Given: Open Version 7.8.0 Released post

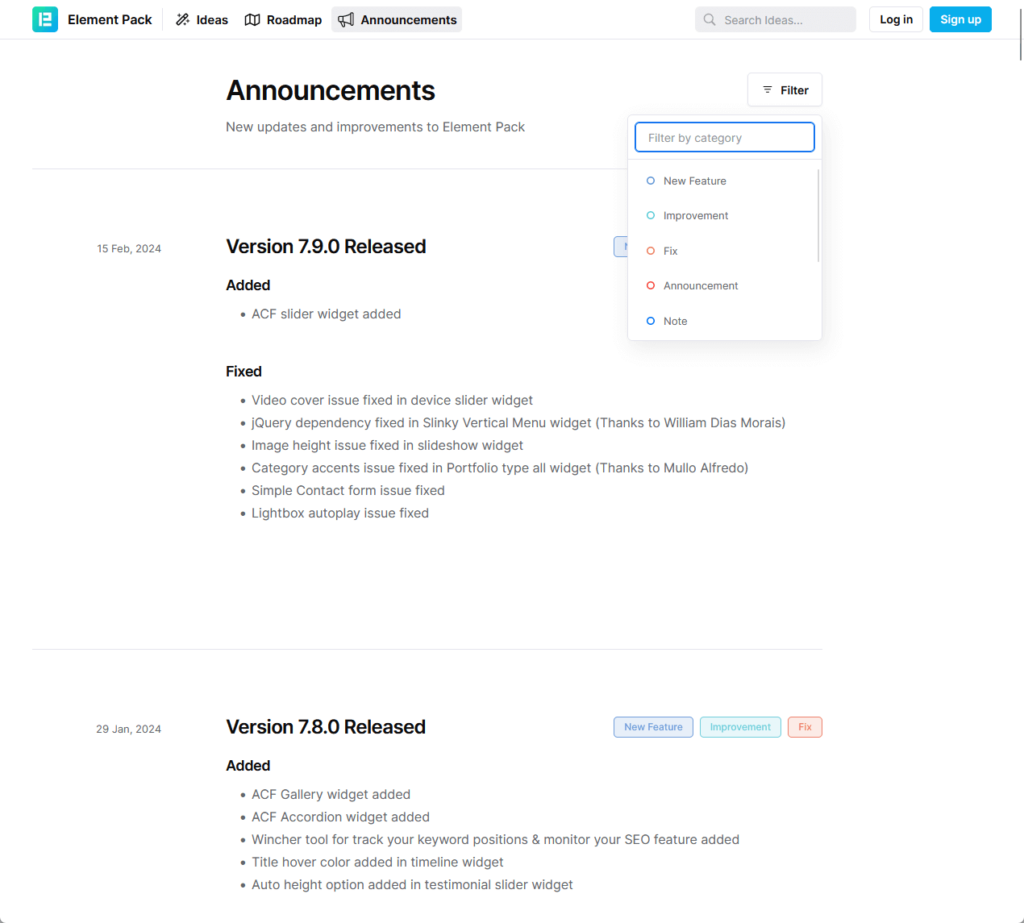Looking at the screenshot, I should (326, 726).
